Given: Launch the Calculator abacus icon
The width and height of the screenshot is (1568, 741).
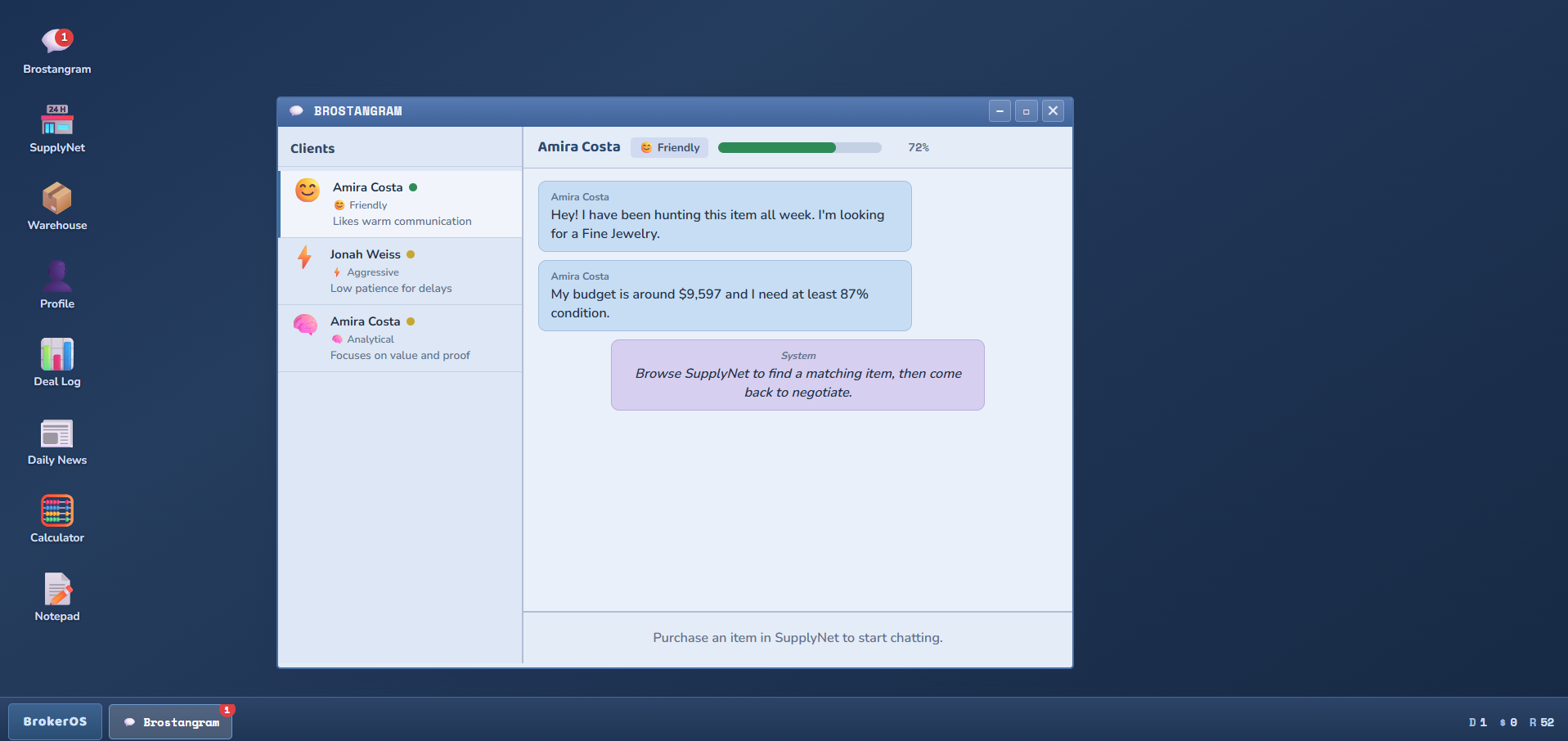Looking at the screenshot, I should (x=57, y=519).
